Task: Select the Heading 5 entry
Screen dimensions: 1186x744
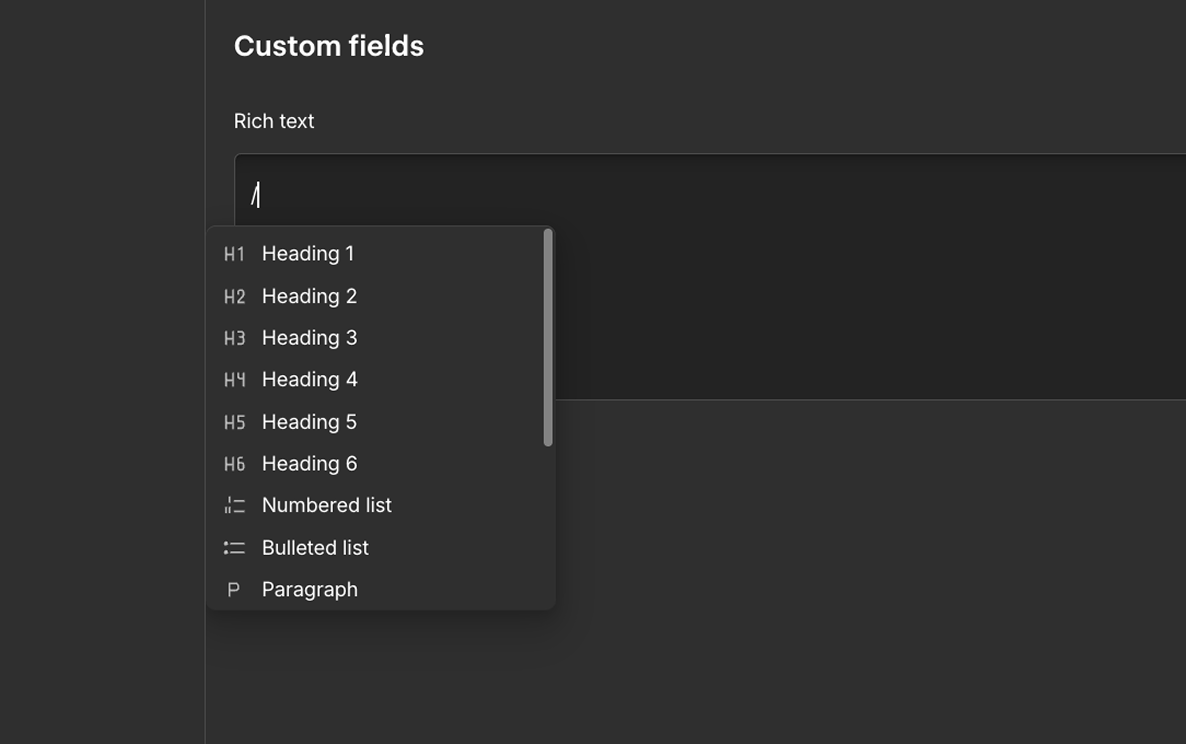Action: (x=380, y=422)
